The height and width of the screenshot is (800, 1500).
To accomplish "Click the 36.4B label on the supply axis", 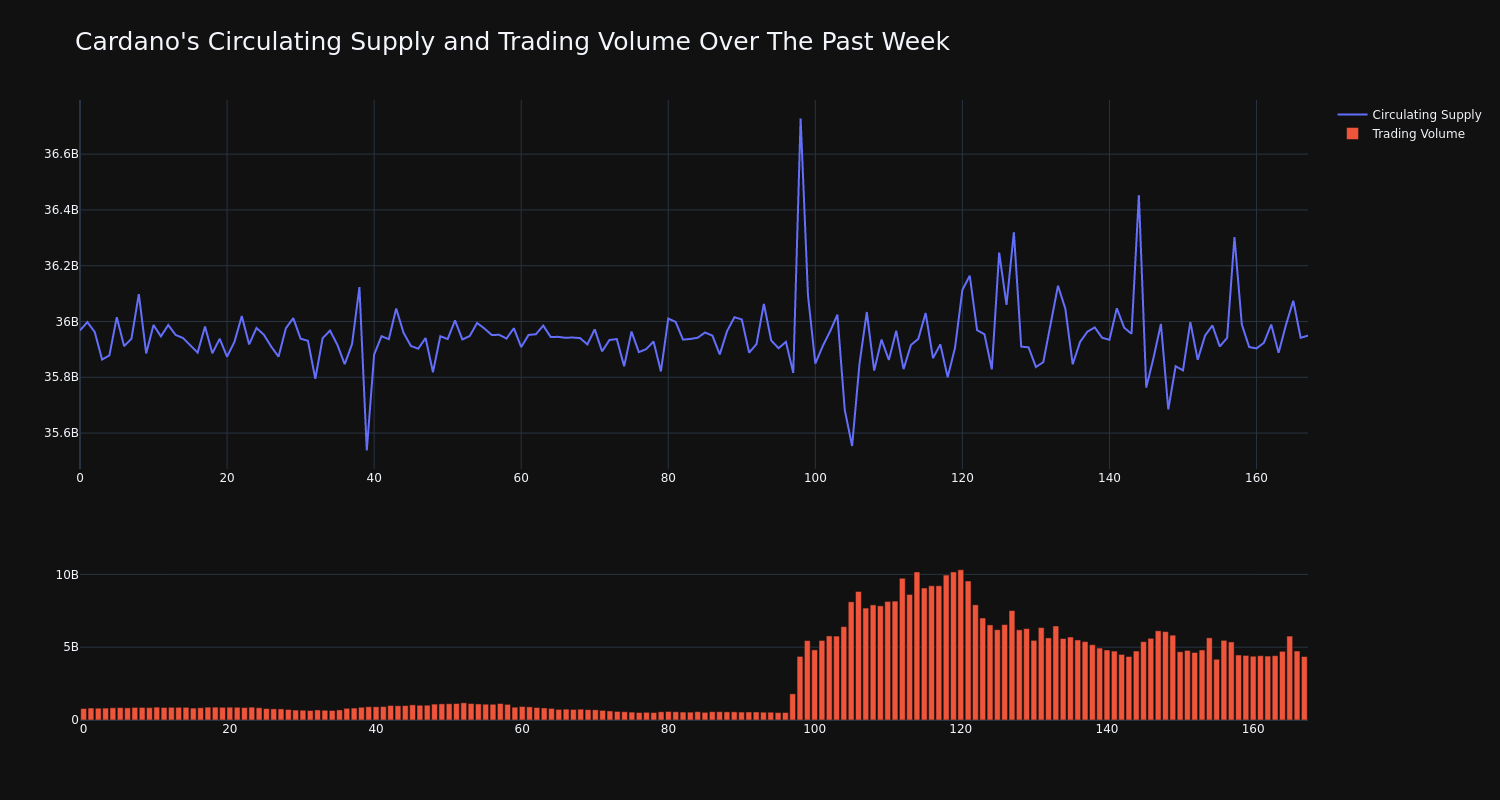I will pos(61,210).
